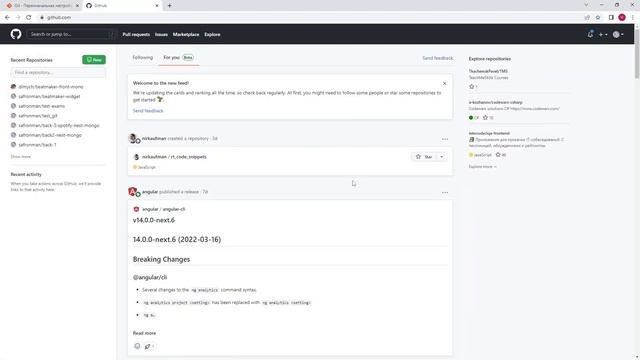Open dimych/beatmaker-front-mono repository
640x360 pixels.
pos(51,87)
